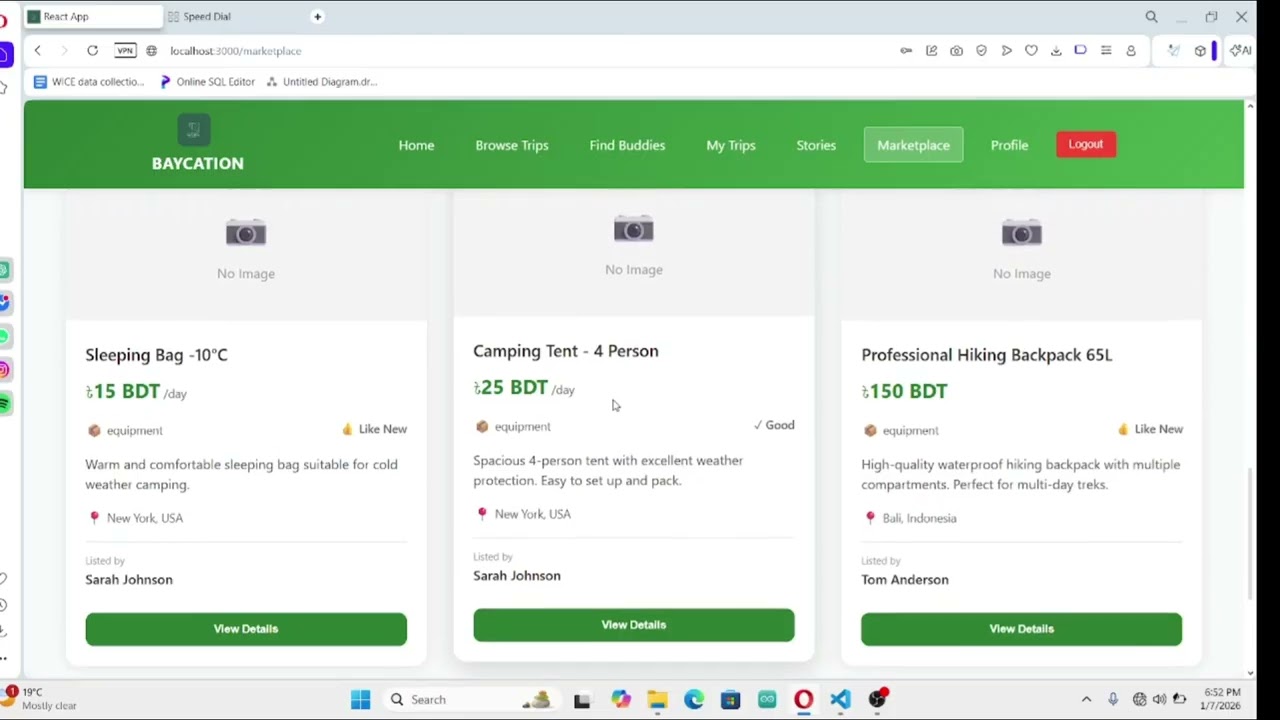Open Browse Trips in the navbar
Viewport: 1280px width, 720px height.
pos(512,145)
